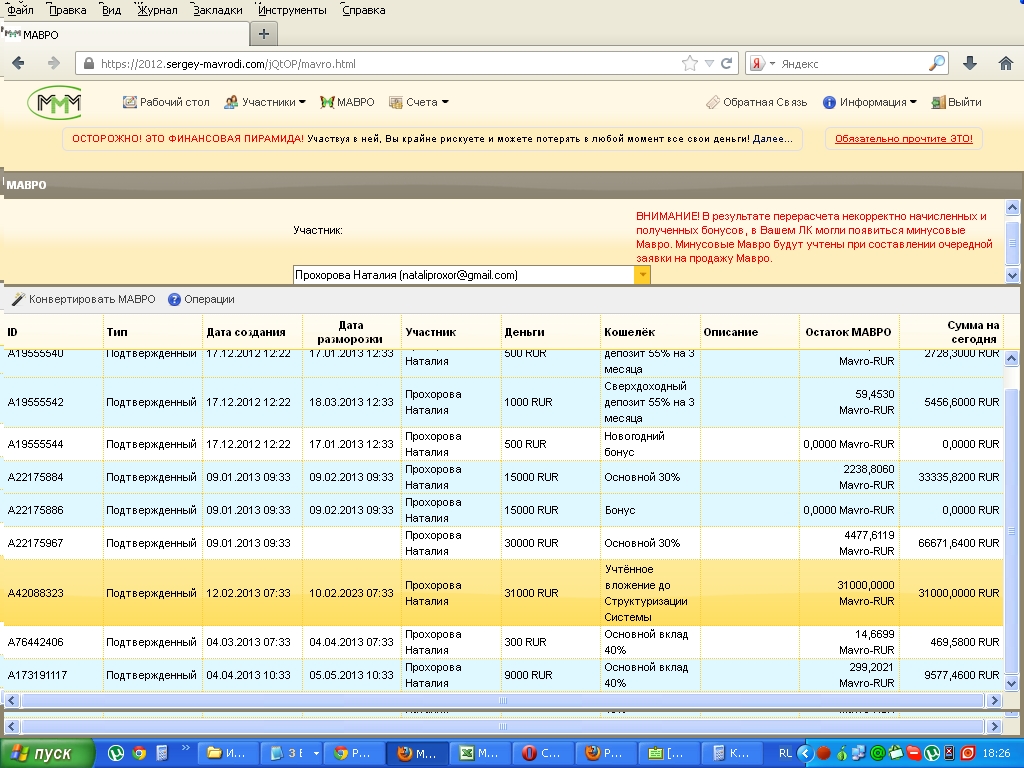
Task: Open the Правка menu
Action: pyautogui.click(x=67, y=10)
